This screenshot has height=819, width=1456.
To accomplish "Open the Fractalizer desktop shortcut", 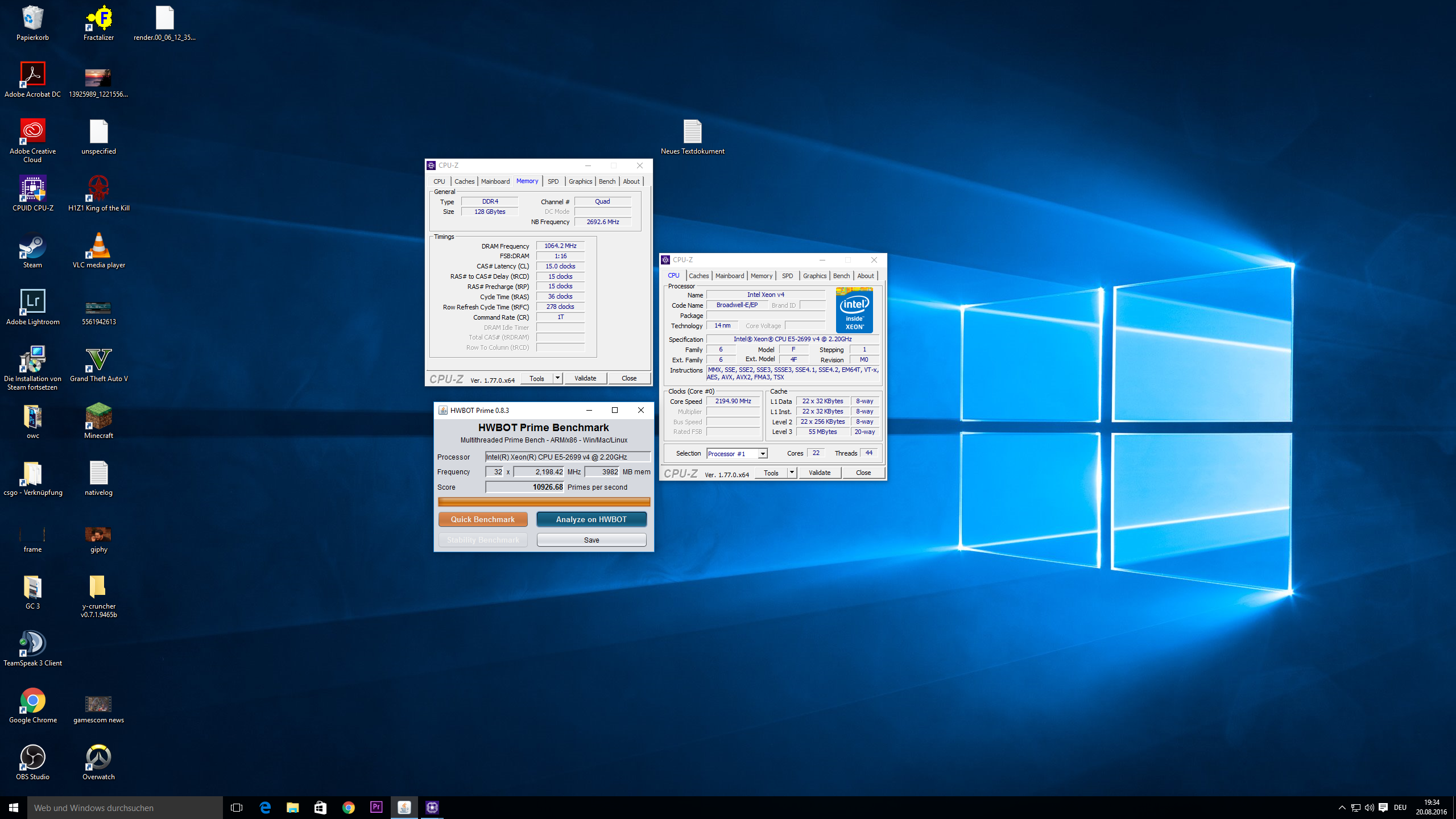I will tap(98, 24).
